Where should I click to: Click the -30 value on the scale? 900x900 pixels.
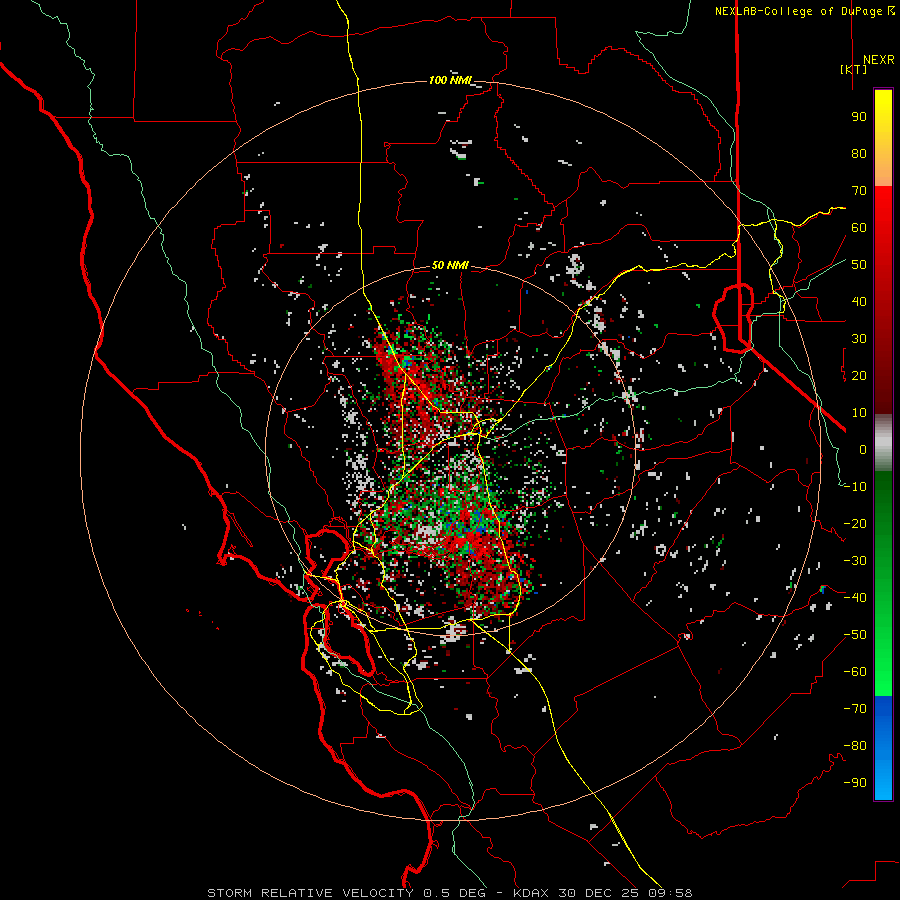click(x=855, y=561)
